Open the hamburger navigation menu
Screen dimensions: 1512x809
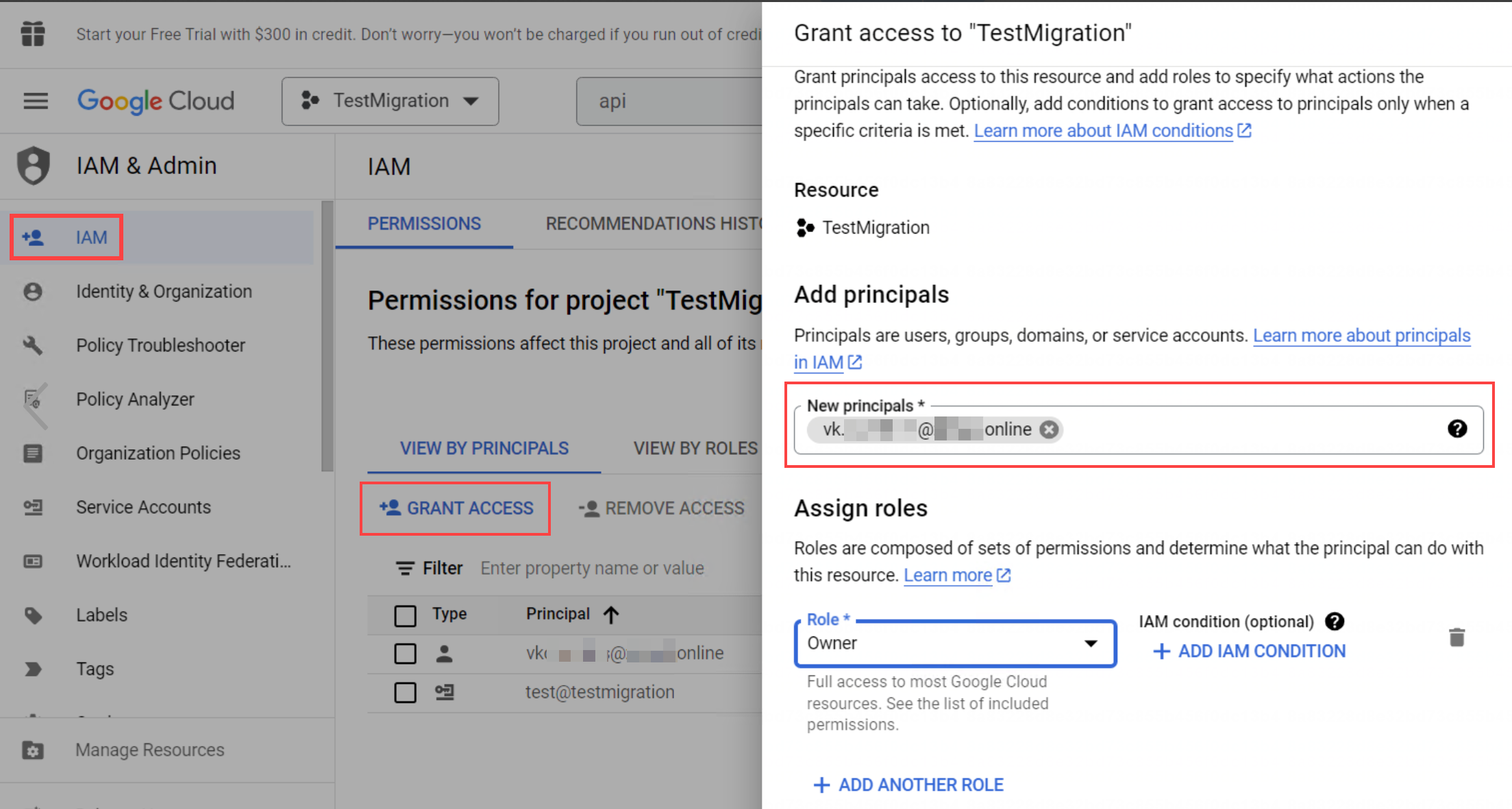(x=36, y=101)
